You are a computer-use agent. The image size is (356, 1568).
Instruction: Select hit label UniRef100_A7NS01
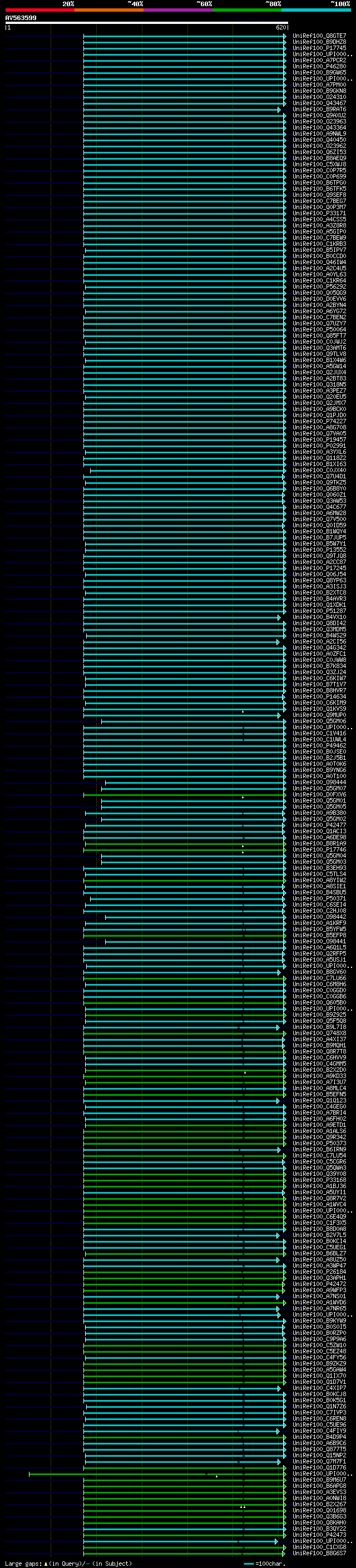click(319, 1297)
